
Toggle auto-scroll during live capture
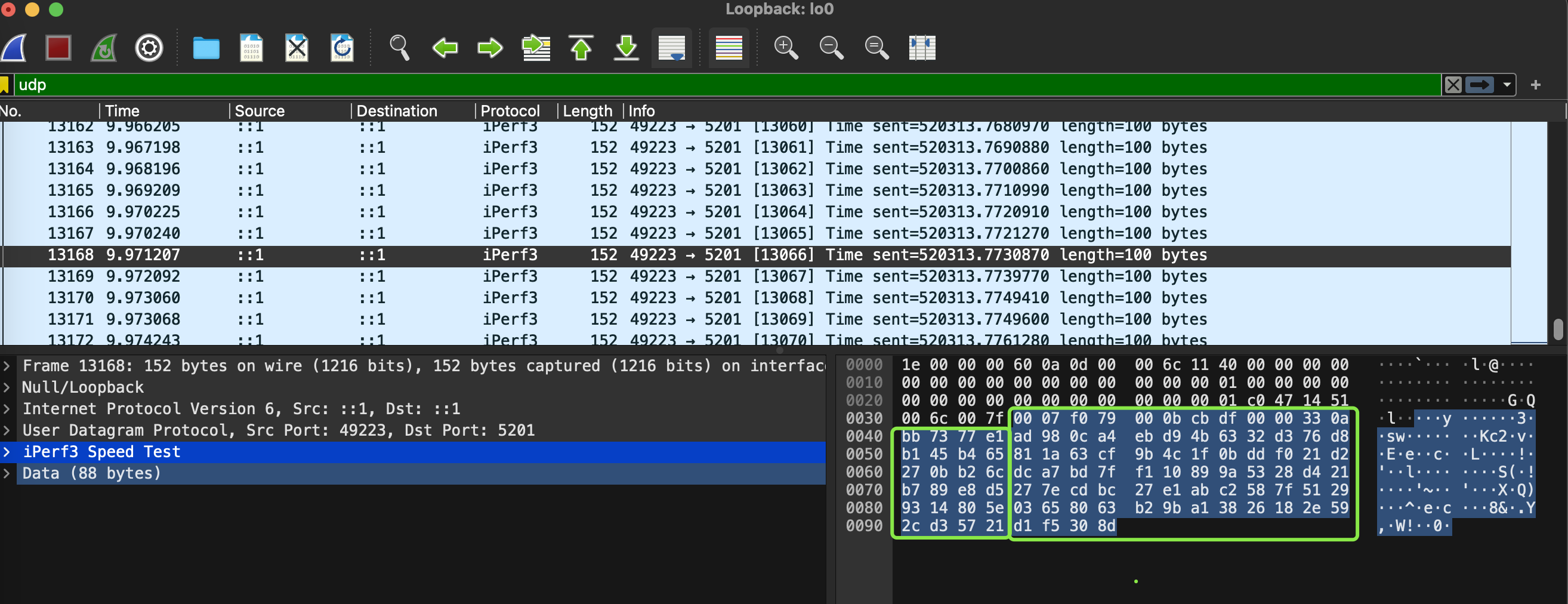[x=671, y=48]
